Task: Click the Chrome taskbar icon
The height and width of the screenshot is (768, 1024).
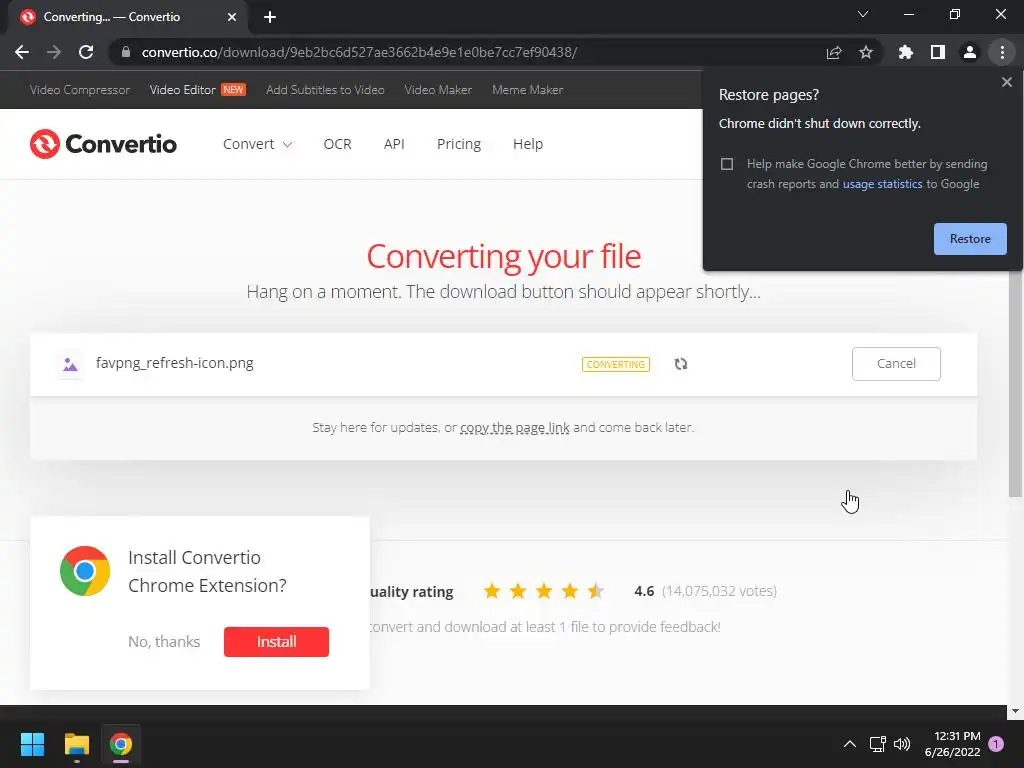Action: (x=121, y=744)
